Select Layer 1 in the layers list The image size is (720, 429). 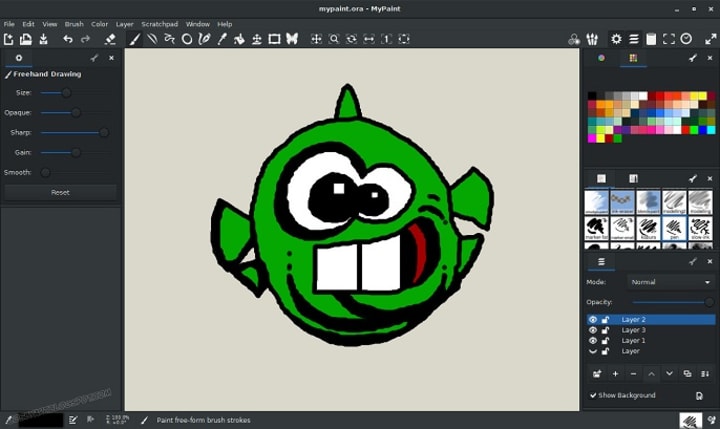[633, 341]
